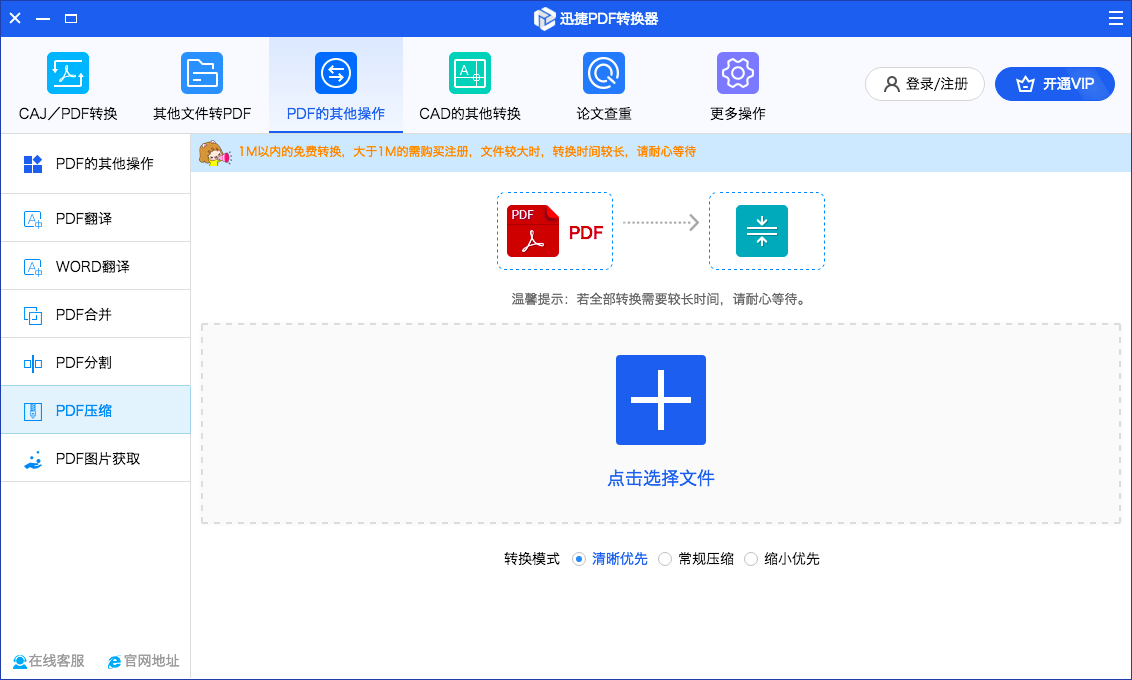This screenshot has width=1132, height=680.
Task: Click the PDF分割 sidebar label
Action: click(x=84, y=362)
